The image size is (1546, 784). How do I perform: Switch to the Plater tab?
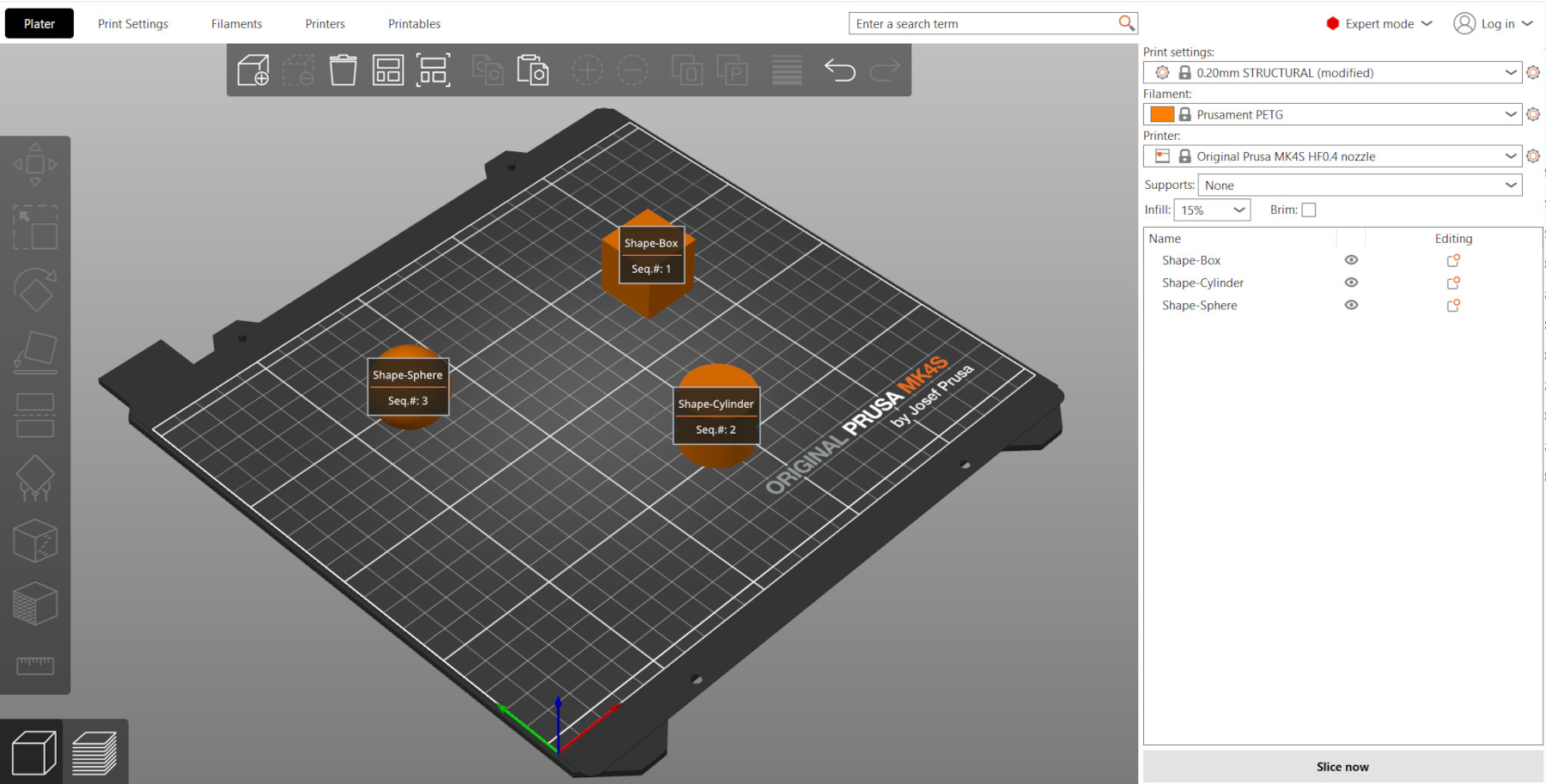click(40, 23)
